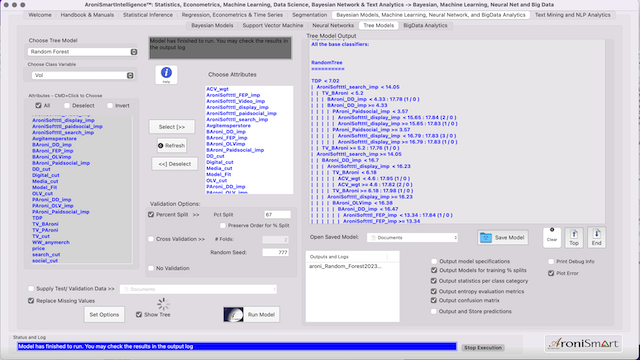Image resolution: width=640 pixels, height=360 pixels.
Task: Select Media_cut in Choose Attributes list
Action: pyautogui.click(x=219, y=168)
